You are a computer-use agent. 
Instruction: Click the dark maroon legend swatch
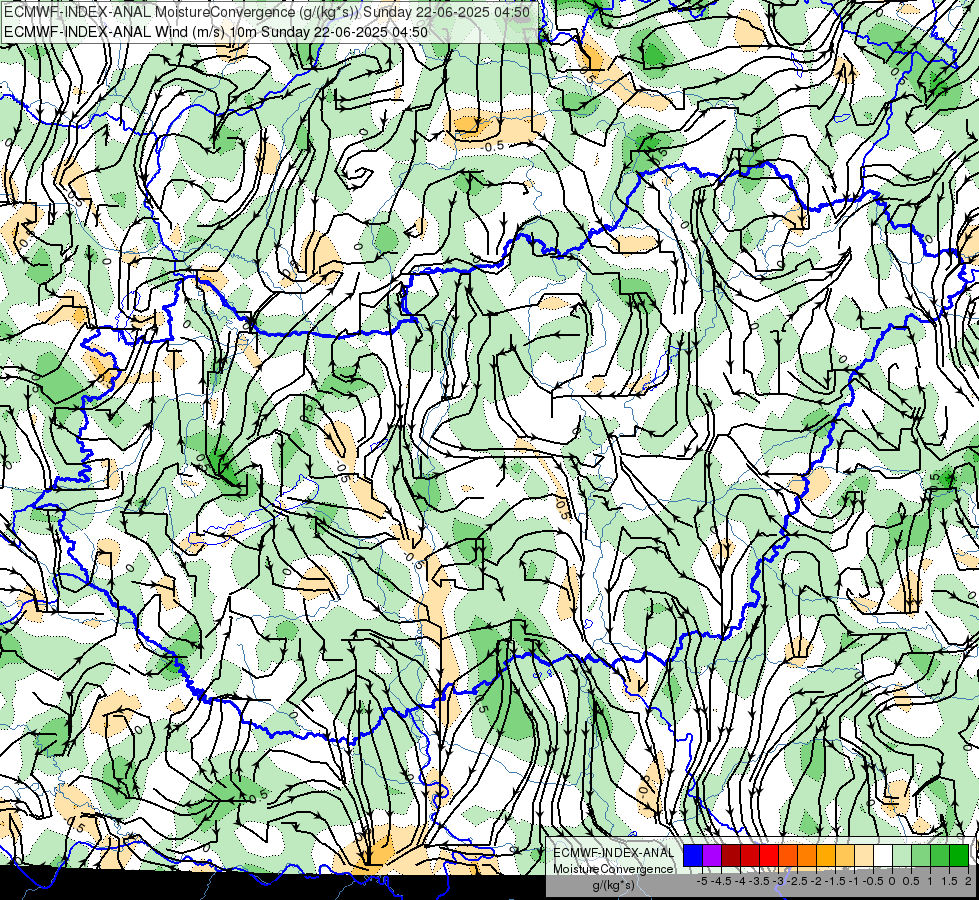731,855
